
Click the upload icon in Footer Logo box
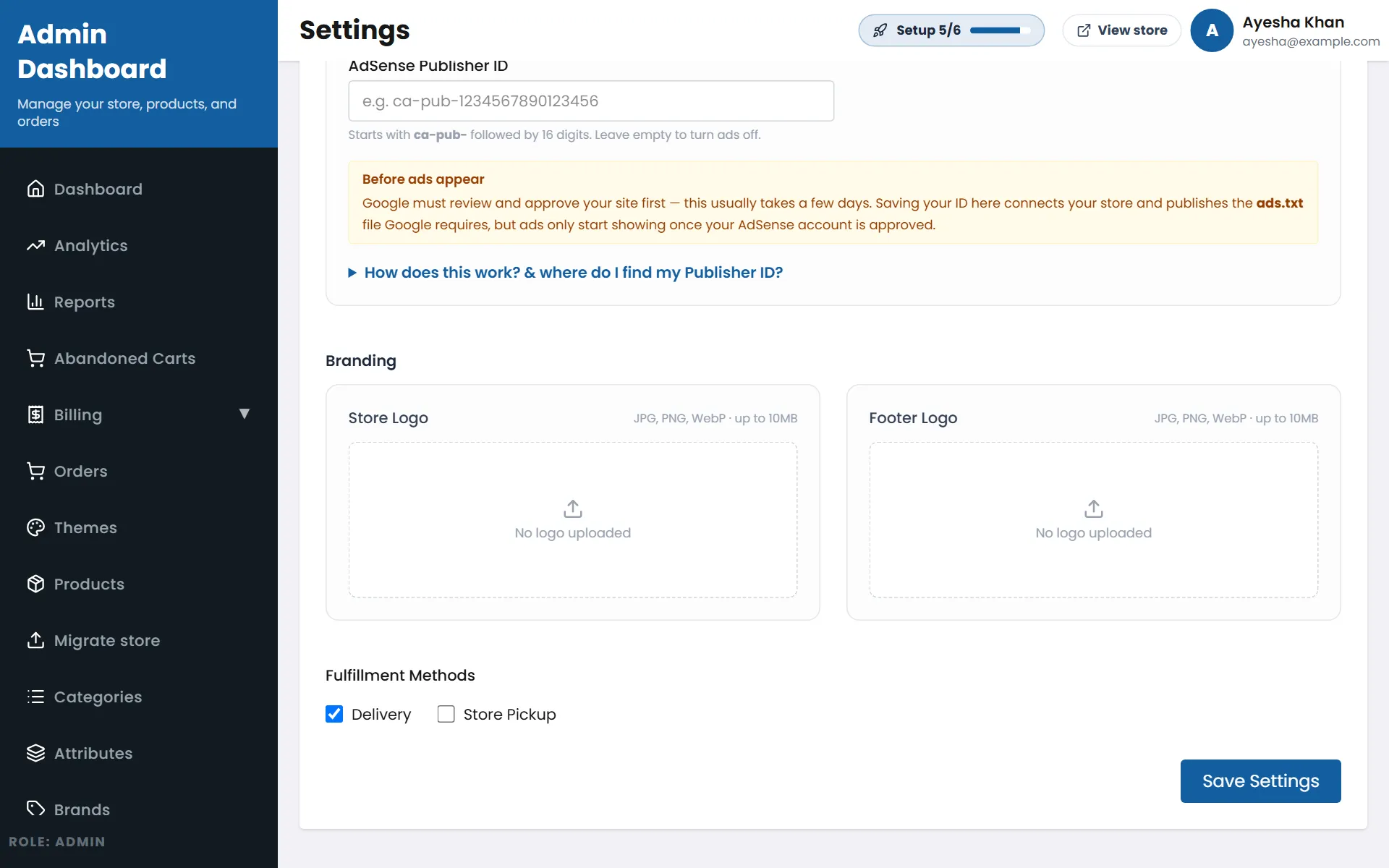(x=1094, y=509)
